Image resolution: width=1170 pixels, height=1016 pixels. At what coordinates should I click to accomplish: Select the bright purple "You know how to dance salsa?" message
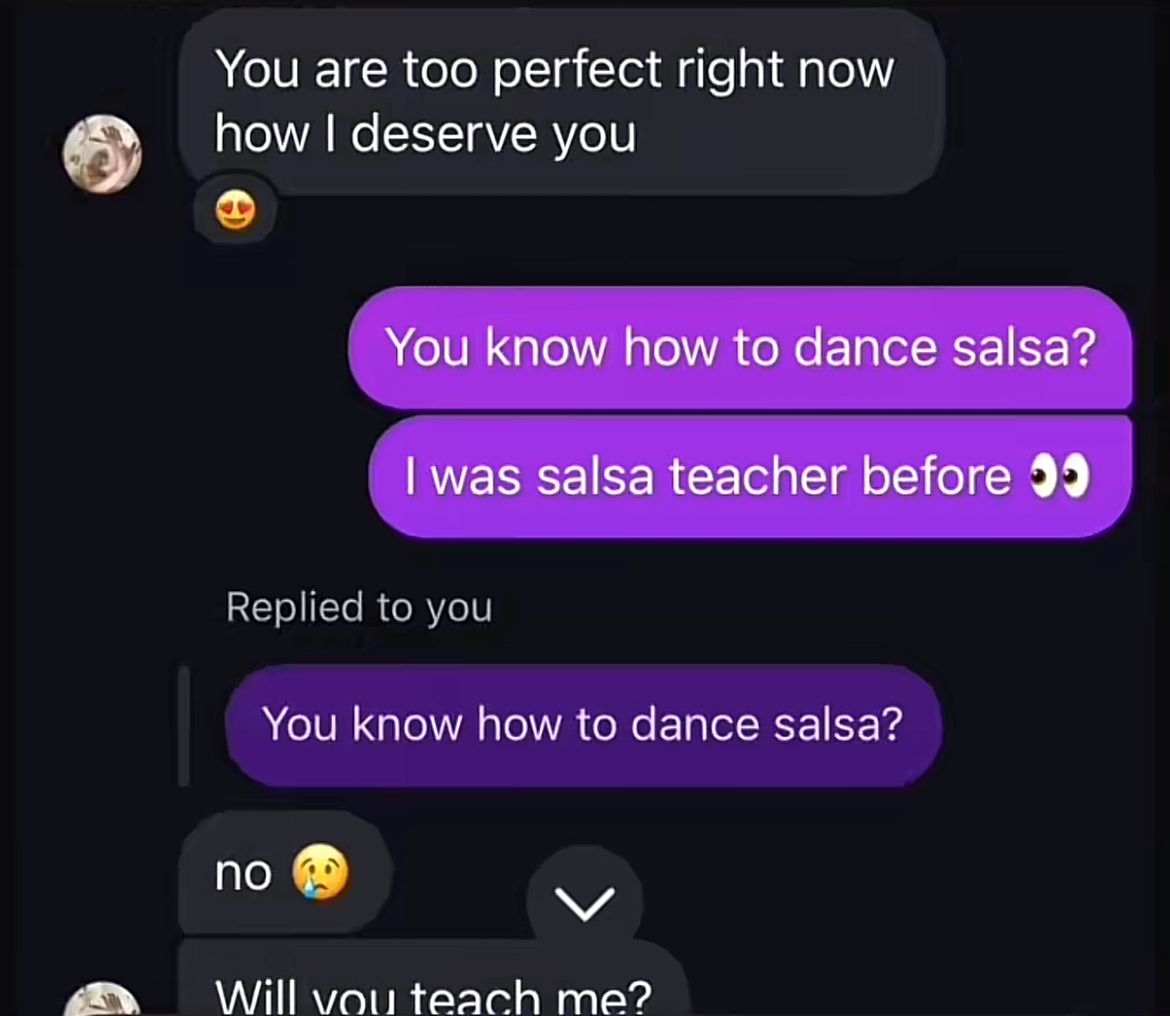(x=740, y=348)
